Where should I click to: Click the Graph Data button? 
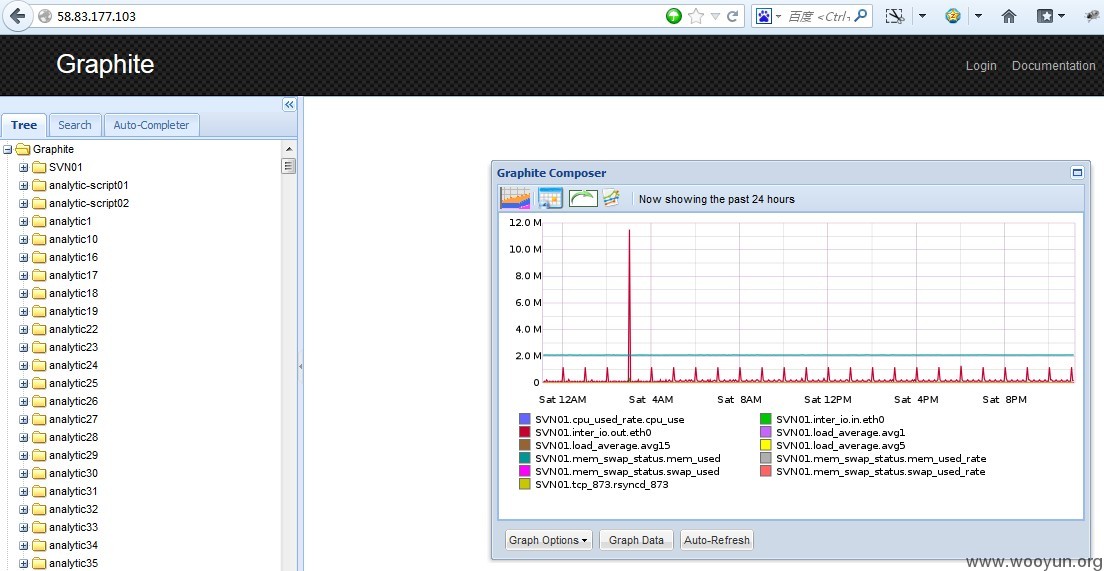click(636, 540)
